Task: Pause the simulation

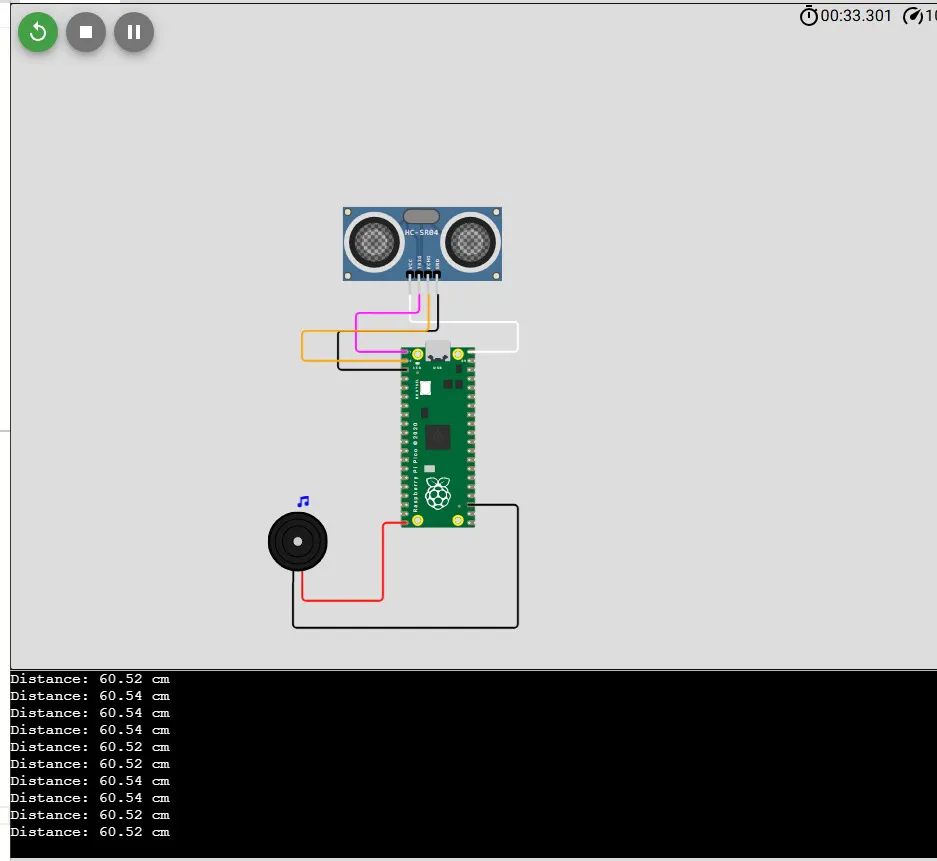Action: [134, 32]
